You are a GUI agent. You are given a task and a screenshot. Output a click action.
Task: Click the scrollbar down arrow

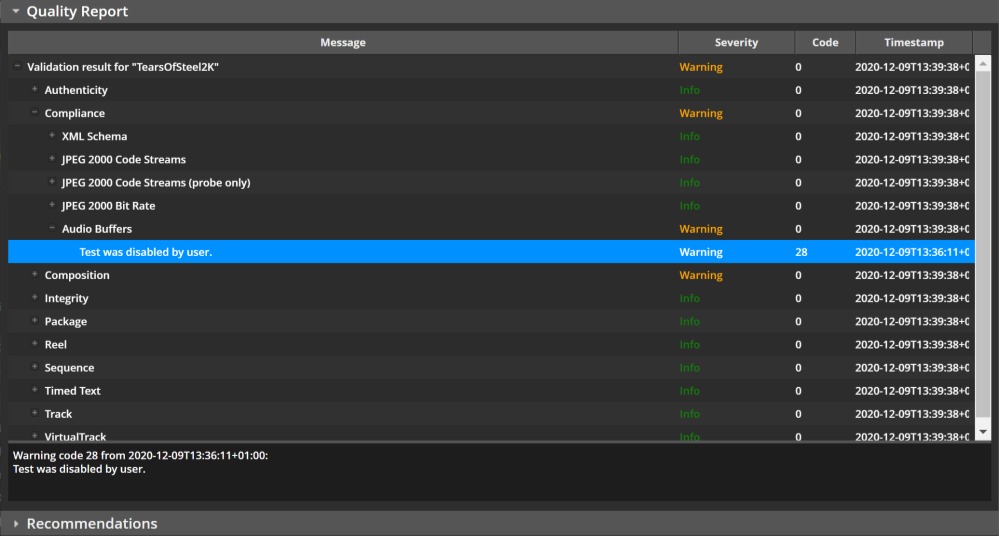pyautogui.click(x=983, y=431)
